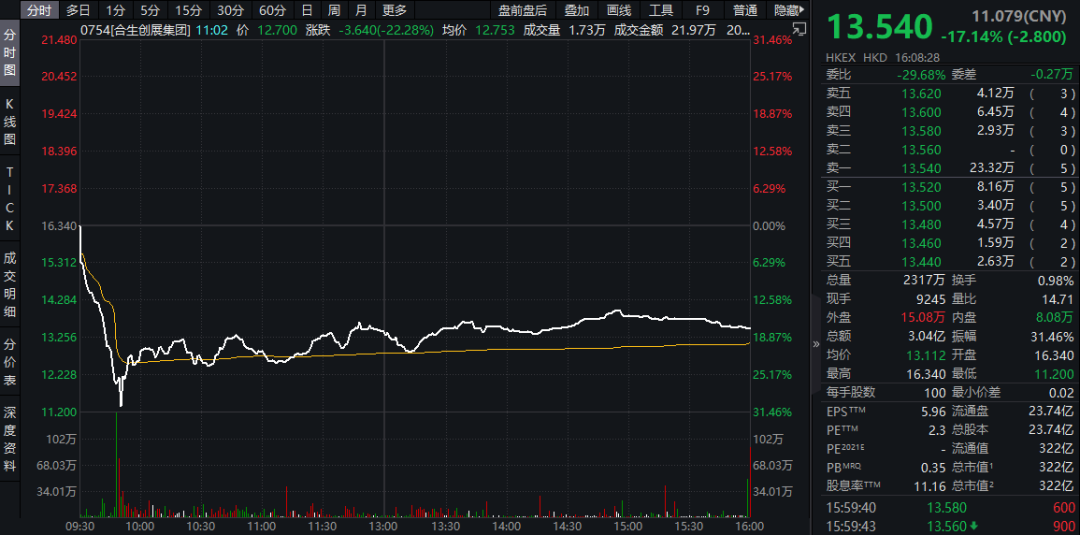The width and height of the screenshot is (1080, 535).
Task: Toggle 盘前盘后 pre/post-market display
Action: tap(522, 10)
